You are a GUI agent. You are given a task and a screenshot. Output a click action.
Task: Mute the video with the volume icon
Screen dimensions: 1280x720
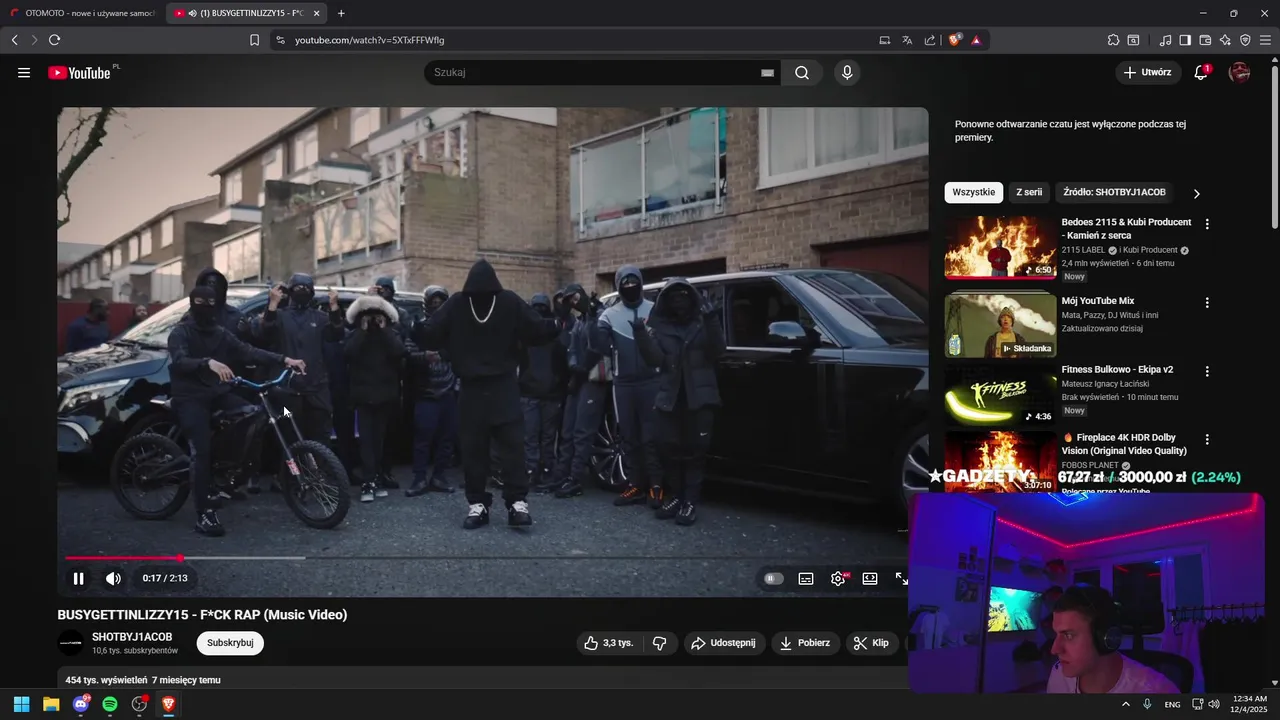[113, 578]
